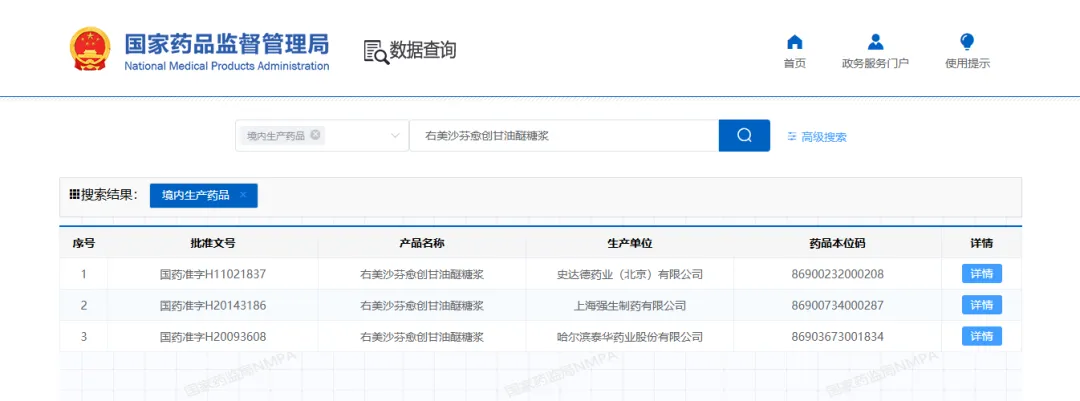The height and width of the screenshot is (401, 1080).
Task: Click 序号 column header
Action: (83, 243)
